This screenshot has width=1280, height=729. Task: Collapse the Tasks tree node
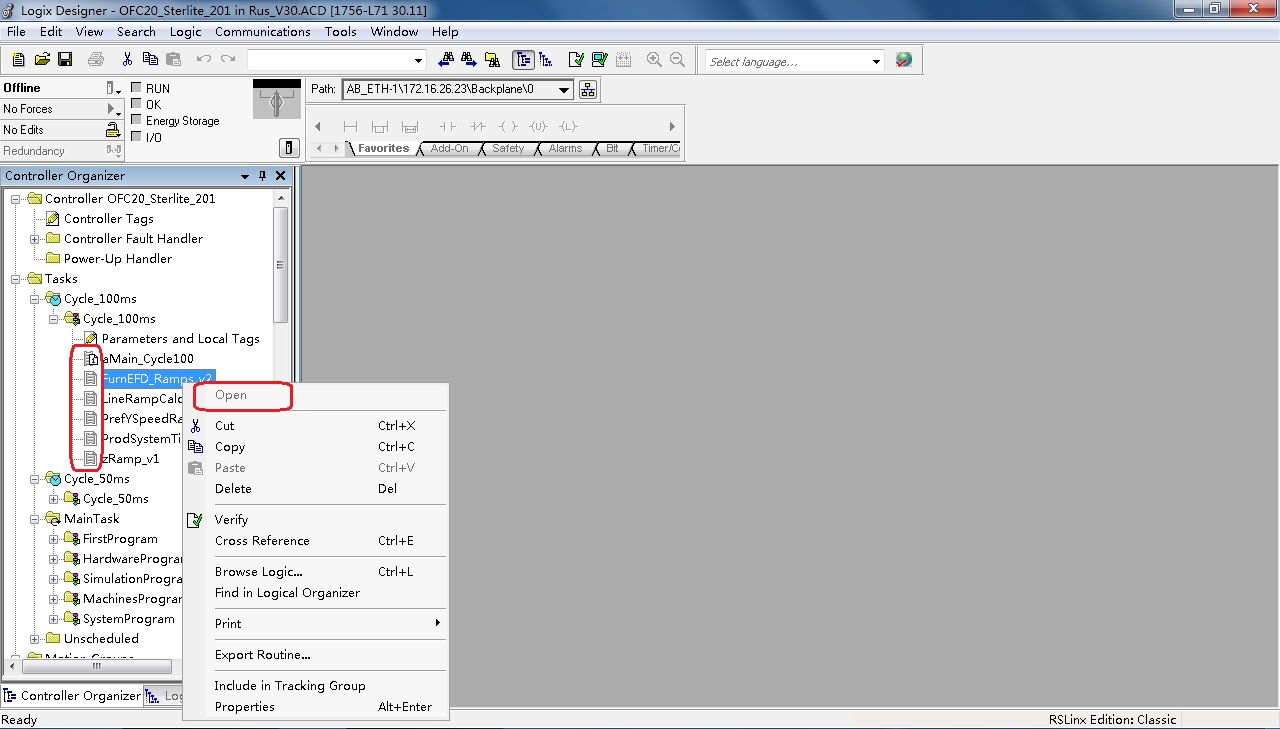[16, 279]
